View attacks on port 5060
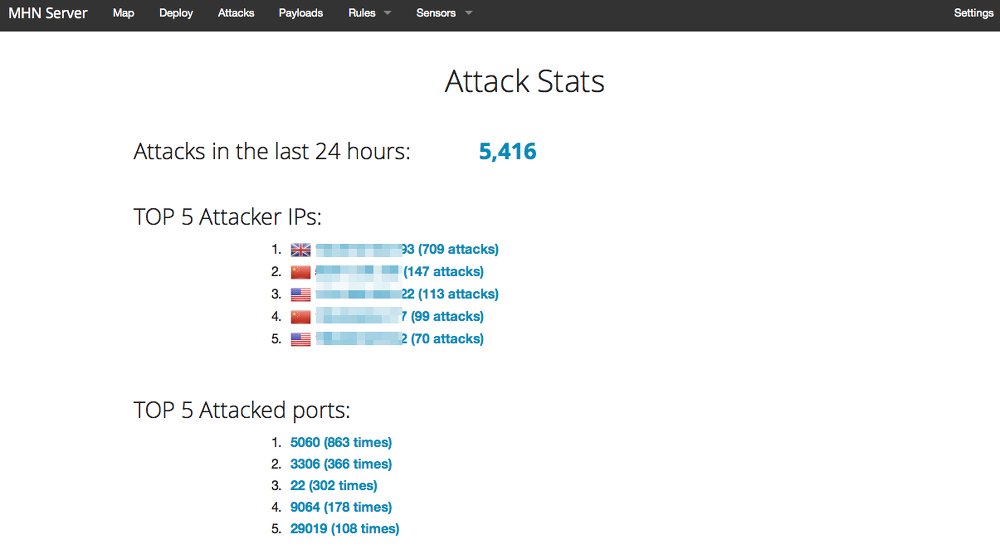 341,442
